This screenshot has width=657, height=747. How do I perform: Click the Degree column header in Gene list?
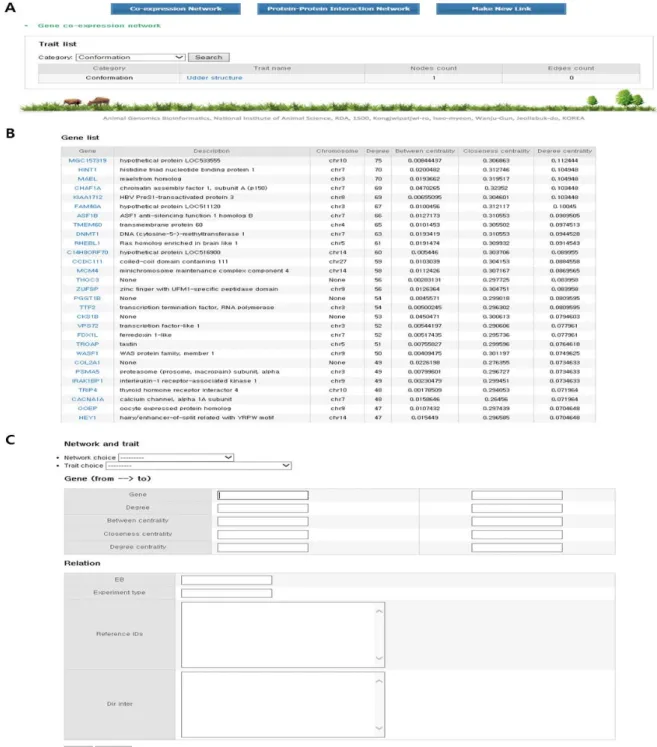[x=377, y=151]
